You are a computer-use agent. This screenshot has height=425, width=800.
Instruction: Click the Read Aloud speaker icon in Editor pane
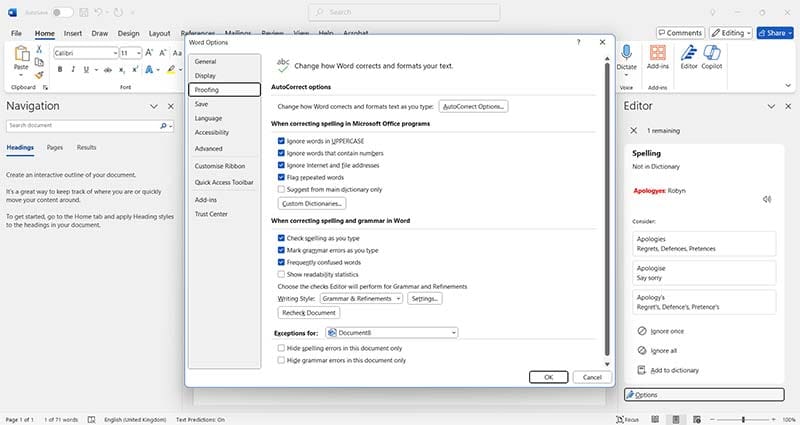click(x=767, y=199)
